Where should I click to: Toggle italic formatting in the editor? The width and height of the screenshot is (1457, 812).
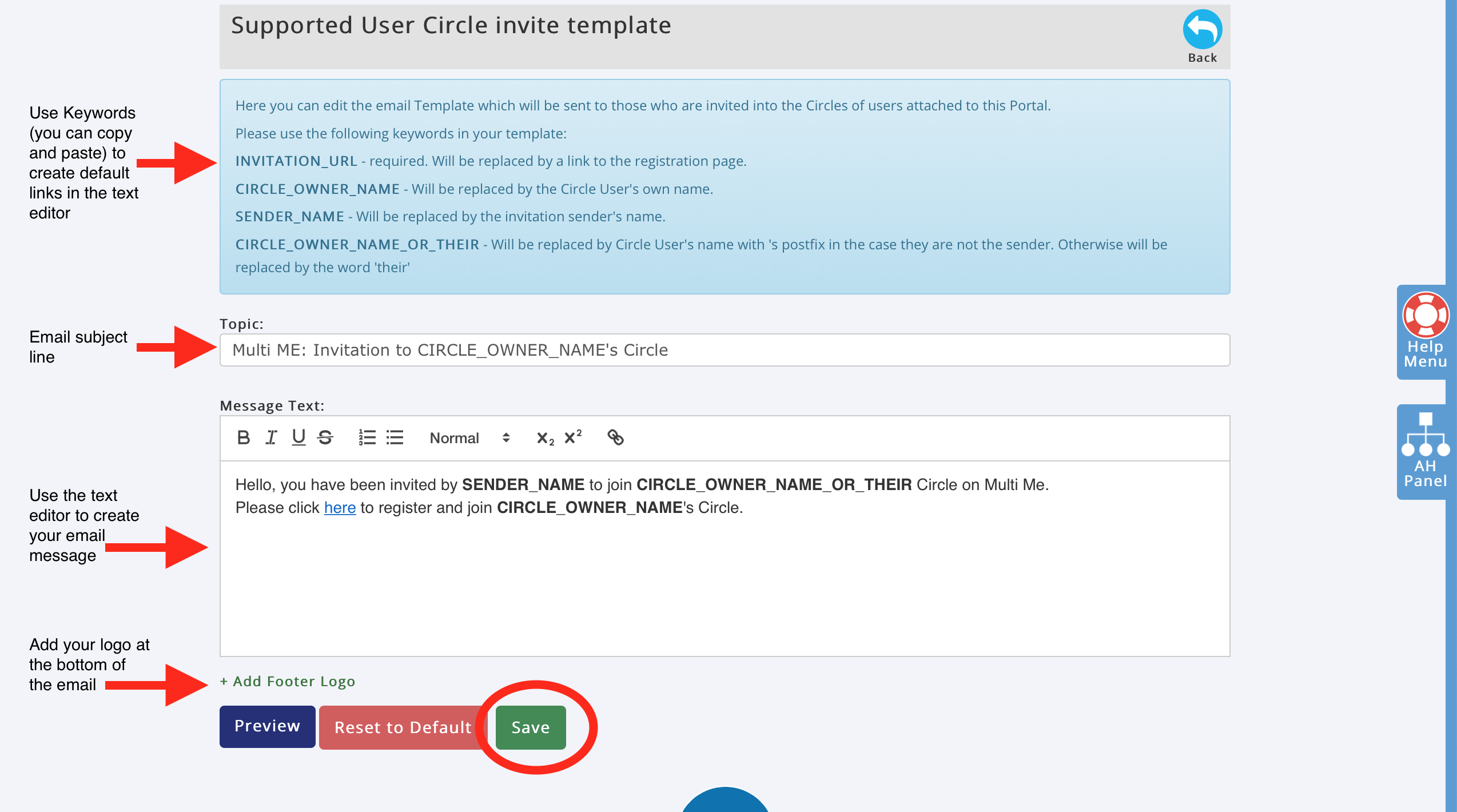tap(271, 437)
